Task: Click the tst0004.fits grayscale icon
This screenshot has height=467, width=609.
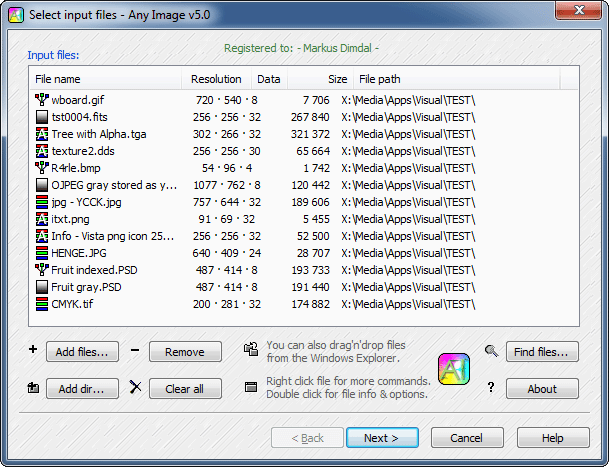Action: click(x=42, y=117)
